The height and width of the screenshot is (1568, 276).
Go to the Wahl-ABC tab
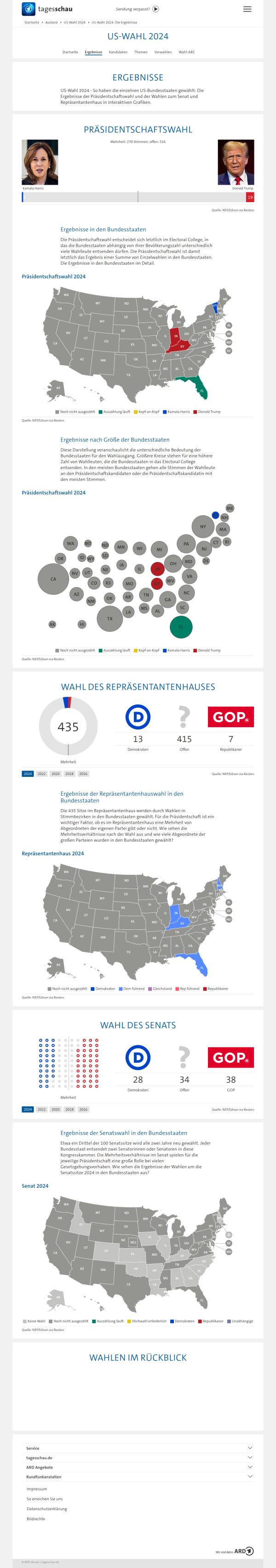(186, 52)
